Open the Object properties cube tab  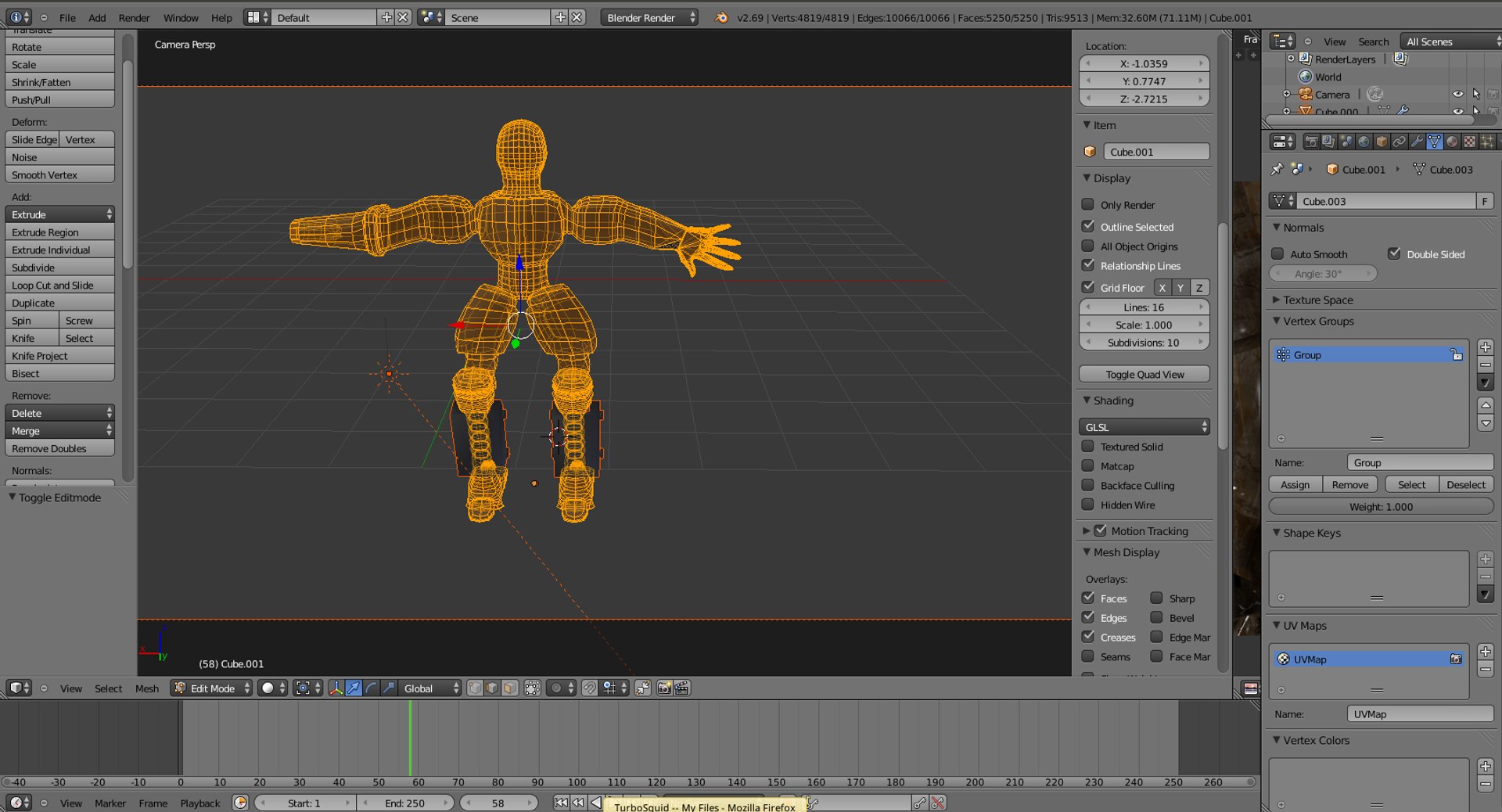point(1382,142)
